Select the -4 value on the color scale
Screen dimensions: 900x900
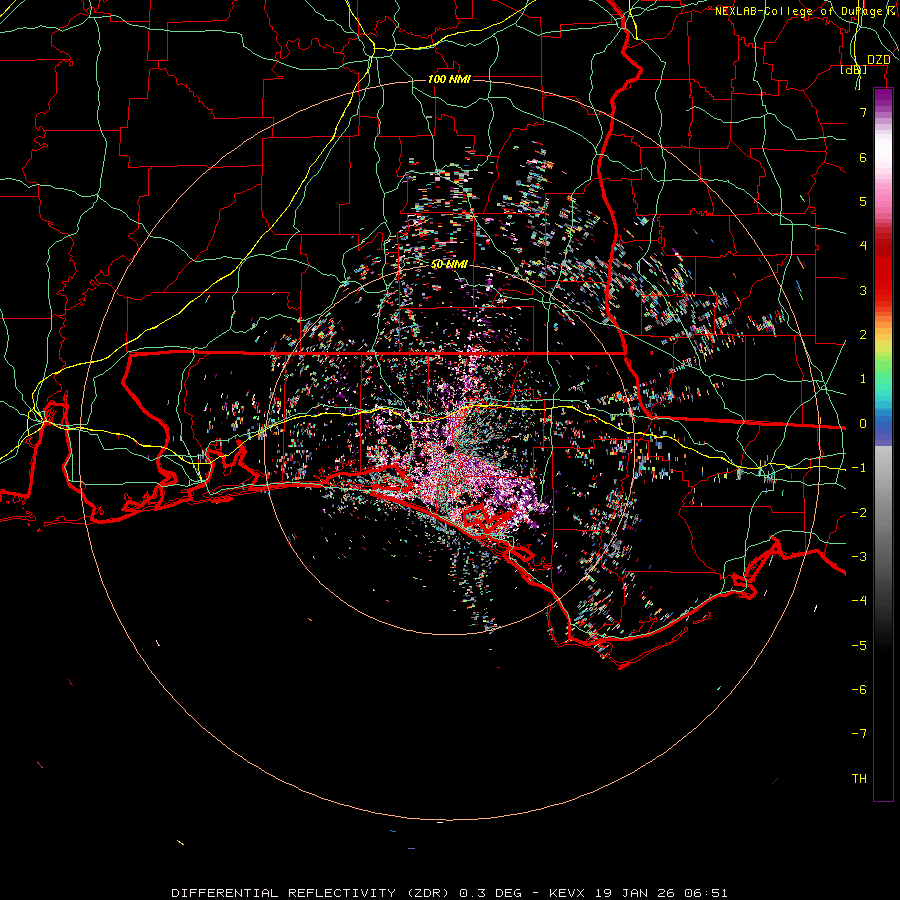pos(859,601)
